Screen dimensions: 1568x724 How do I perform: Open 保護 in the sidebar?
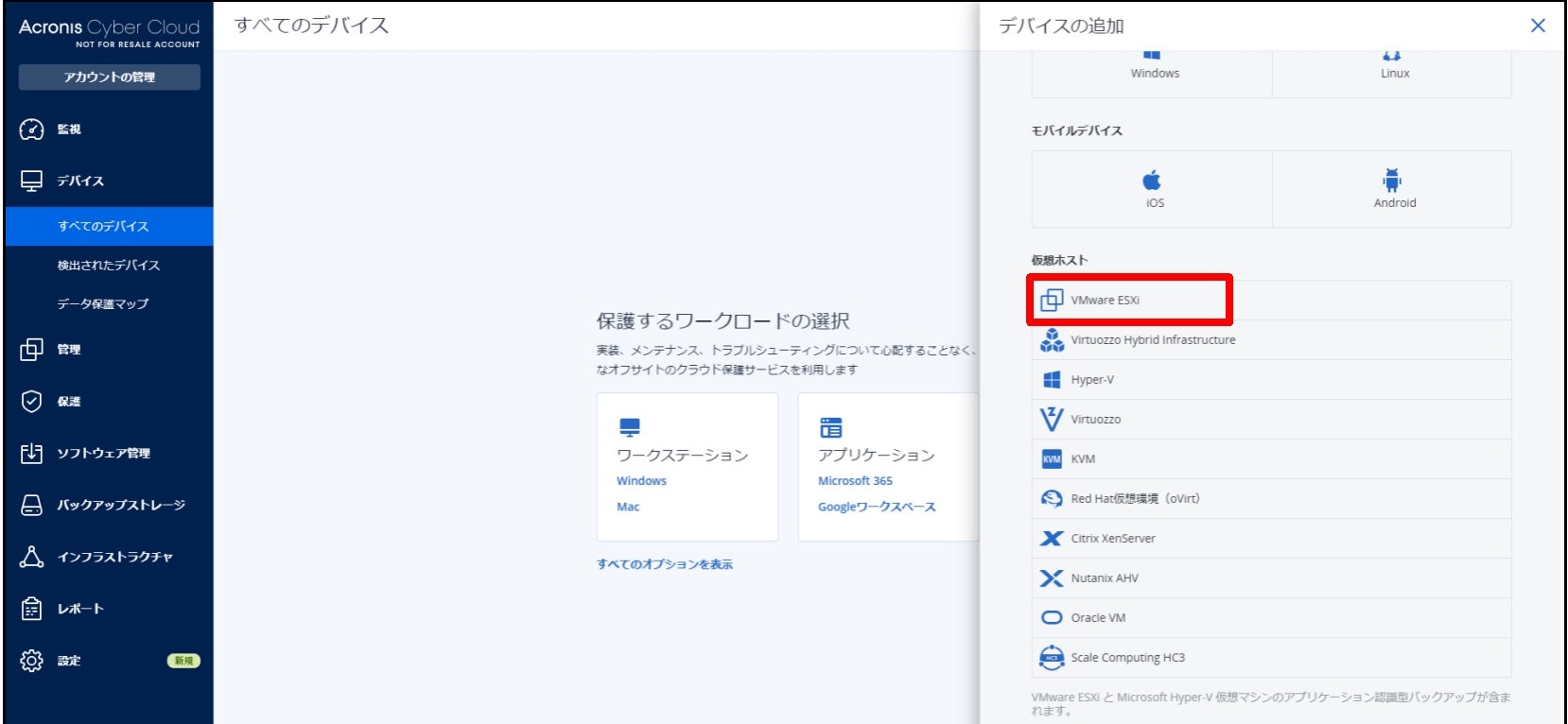(69, 402)
